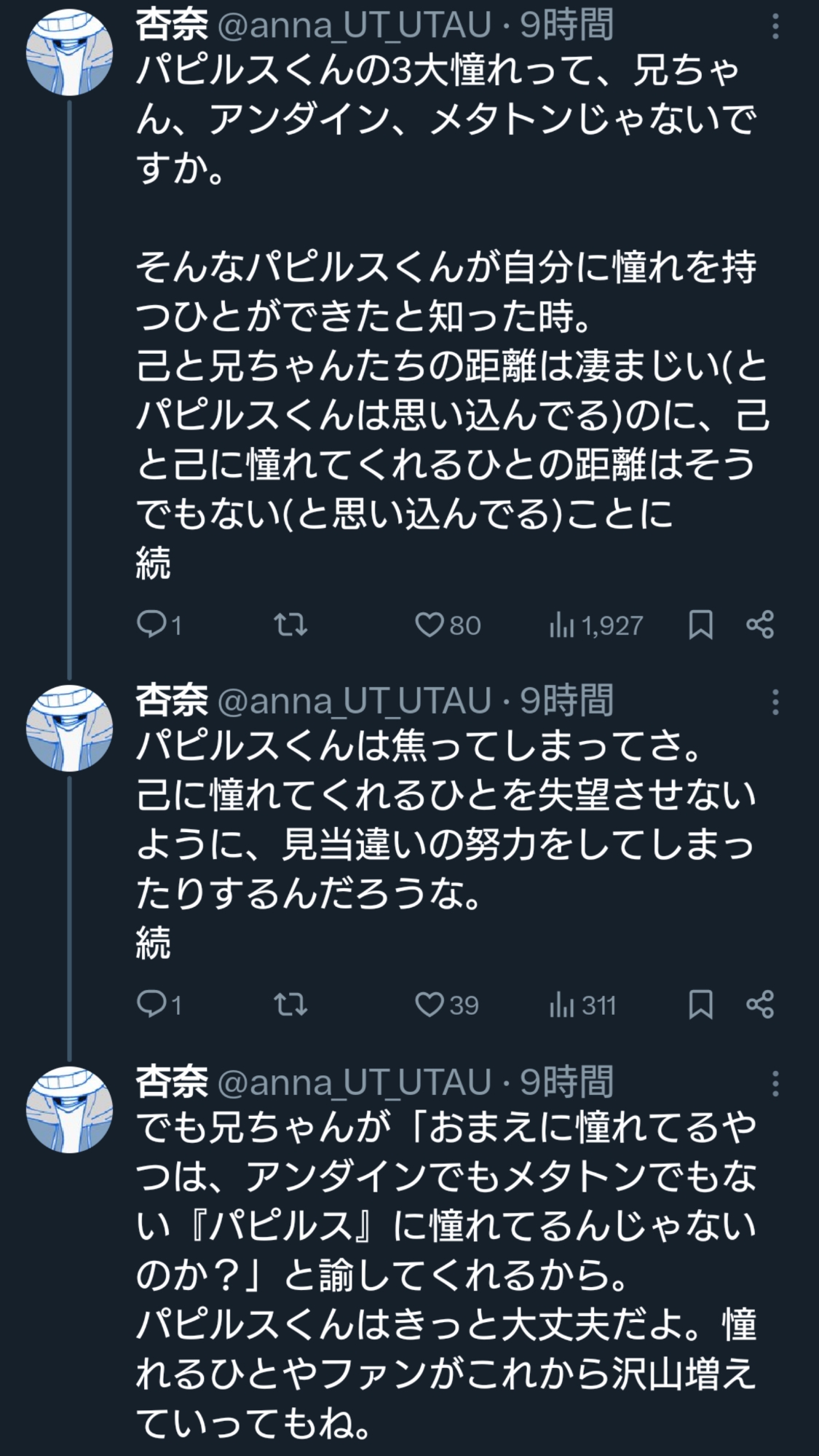Open more options on first tweet
This screenshot has height=1456, width=819.
(775, 27)
